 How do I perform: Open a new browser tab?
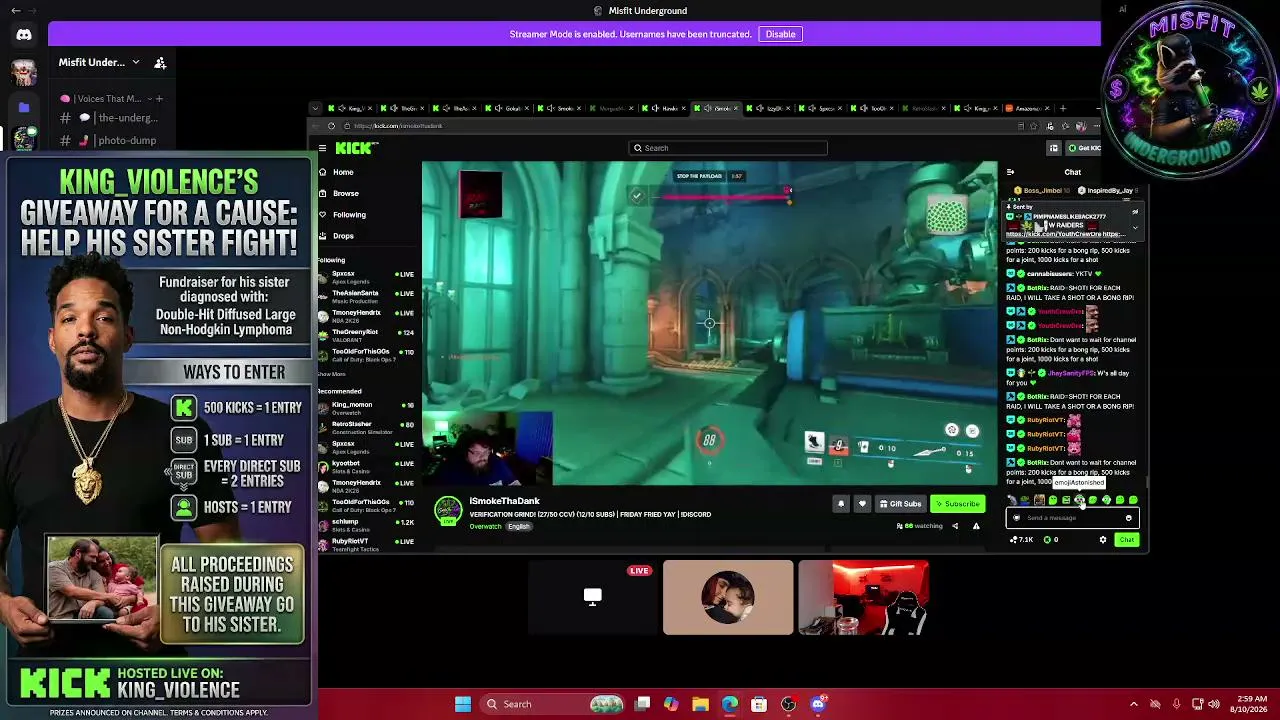point(1063,108)
